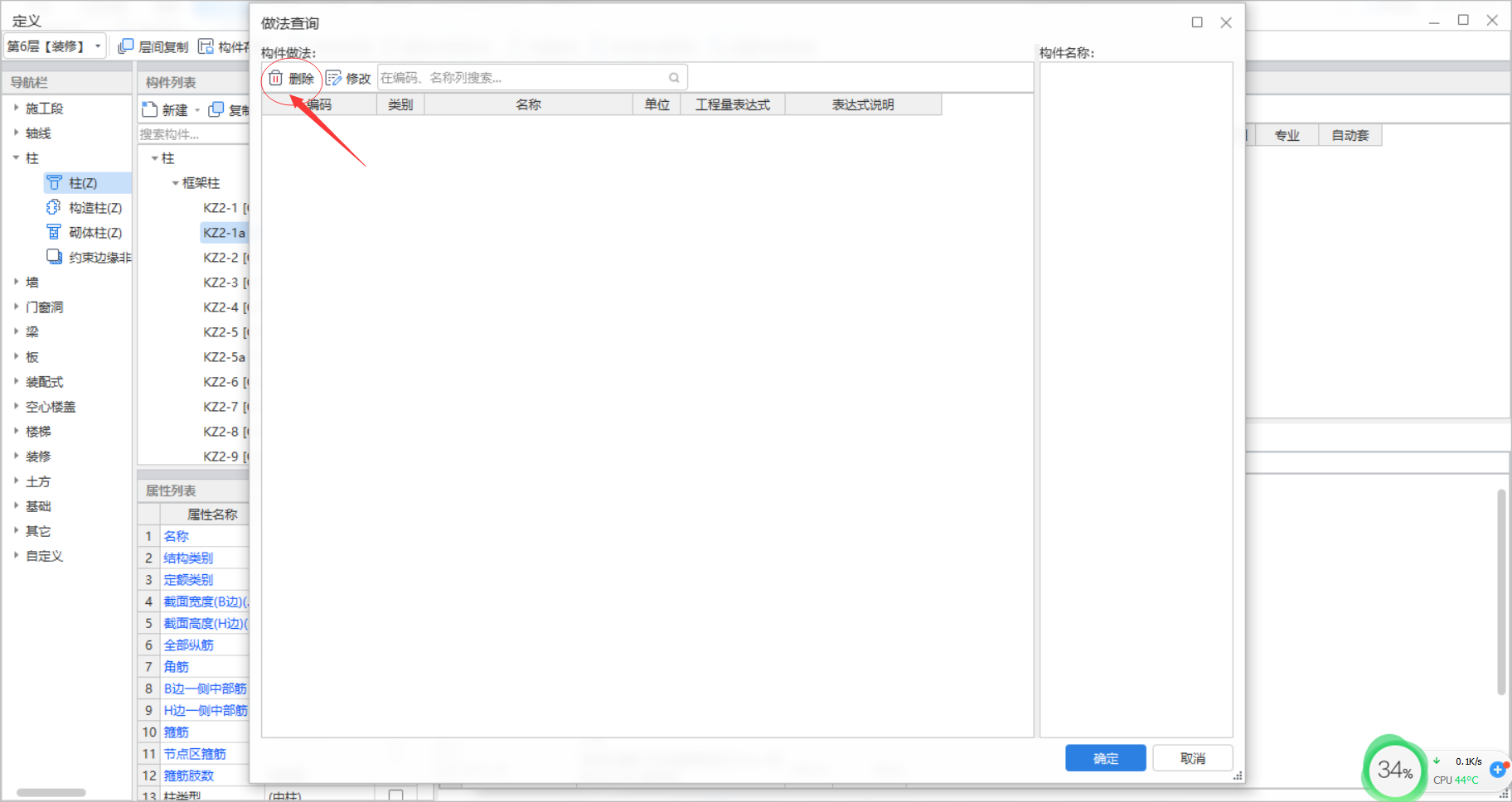Click the 名称 column header
The image size is (1512, 802).
click(x=529, y=104)
